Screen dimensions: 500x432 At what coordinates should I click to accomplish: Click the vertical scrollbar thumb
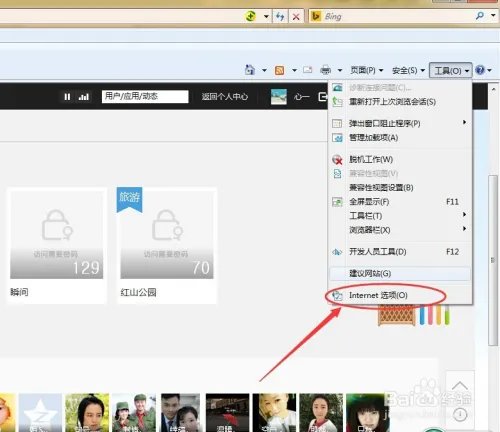point(493,260)
